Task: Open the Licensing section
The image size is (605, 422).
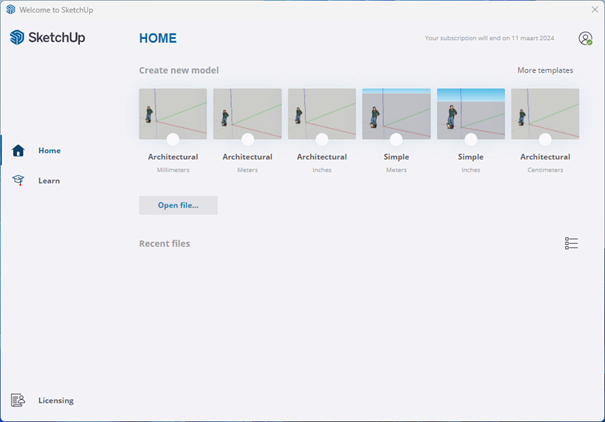Action: click(56, 400)
